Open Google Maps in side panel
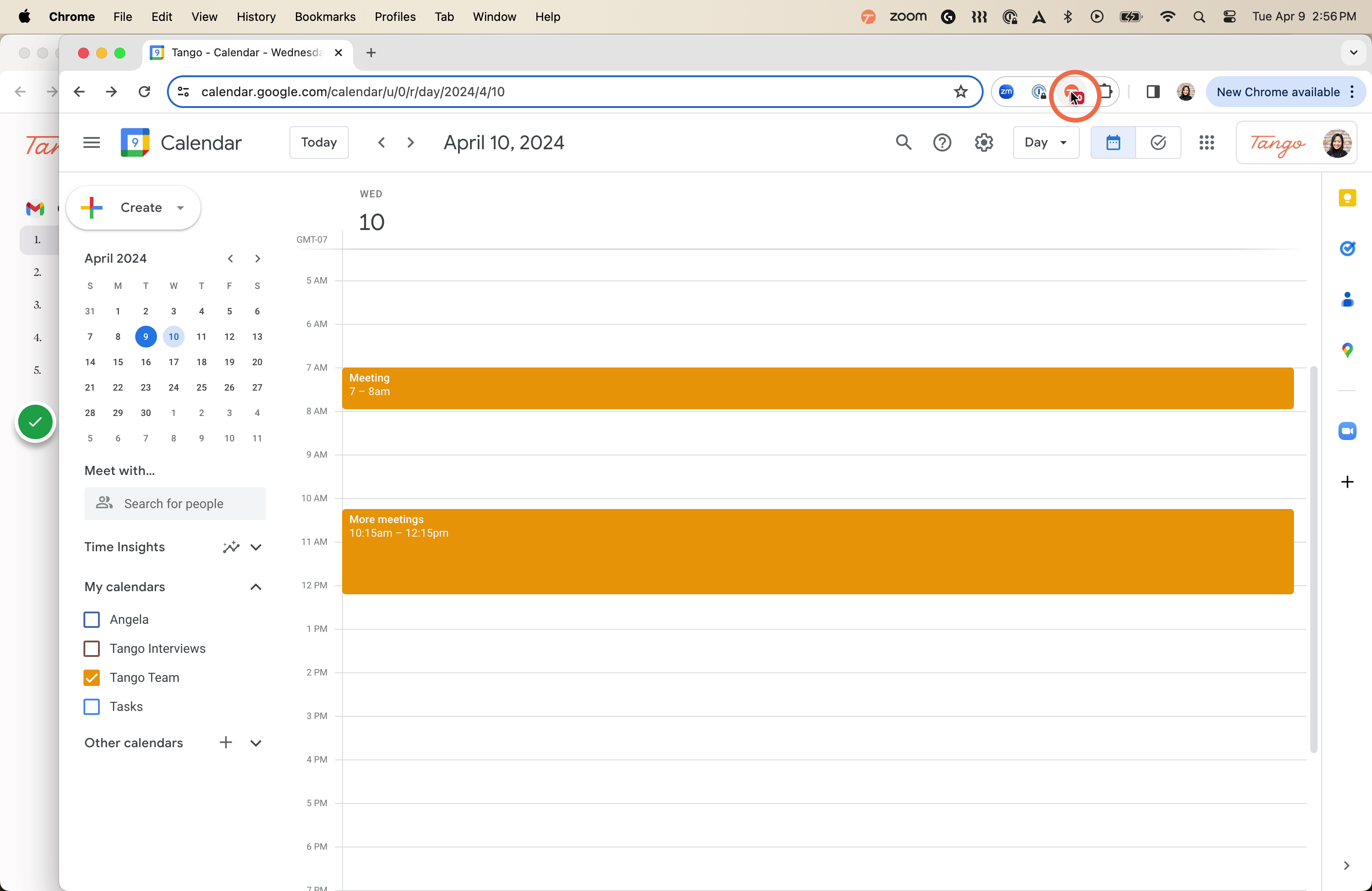Image resolution: width=1372 pixels, height=891 pixels. pyautogui.click(x=1347, y=350)
